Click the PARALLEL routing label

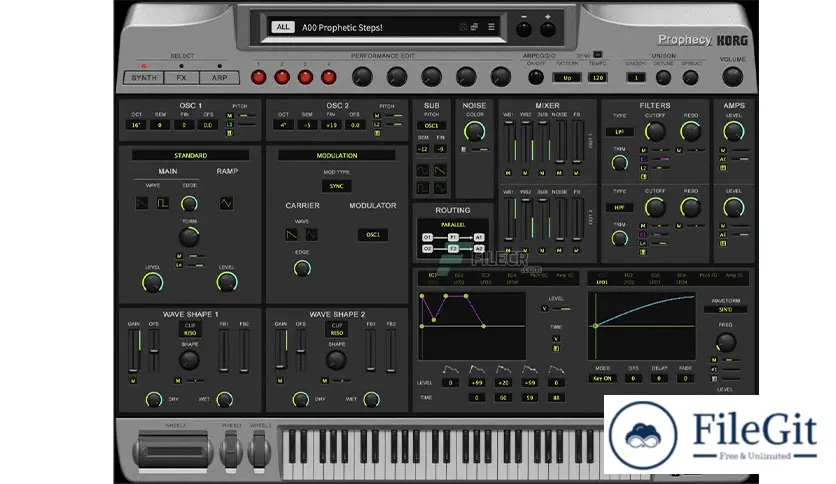pyautogui.click(x=453, y=224)
